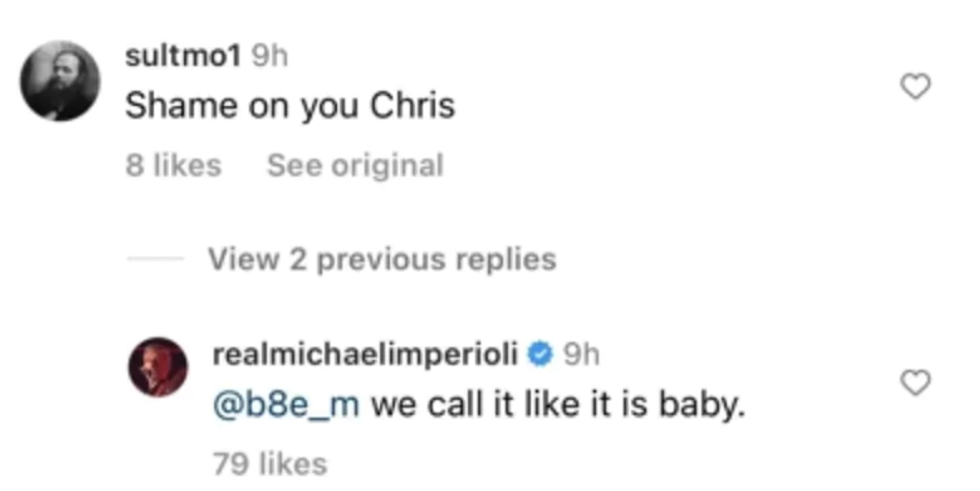
Task: Show who gave the '79 likes'
Action: (270, 464)
